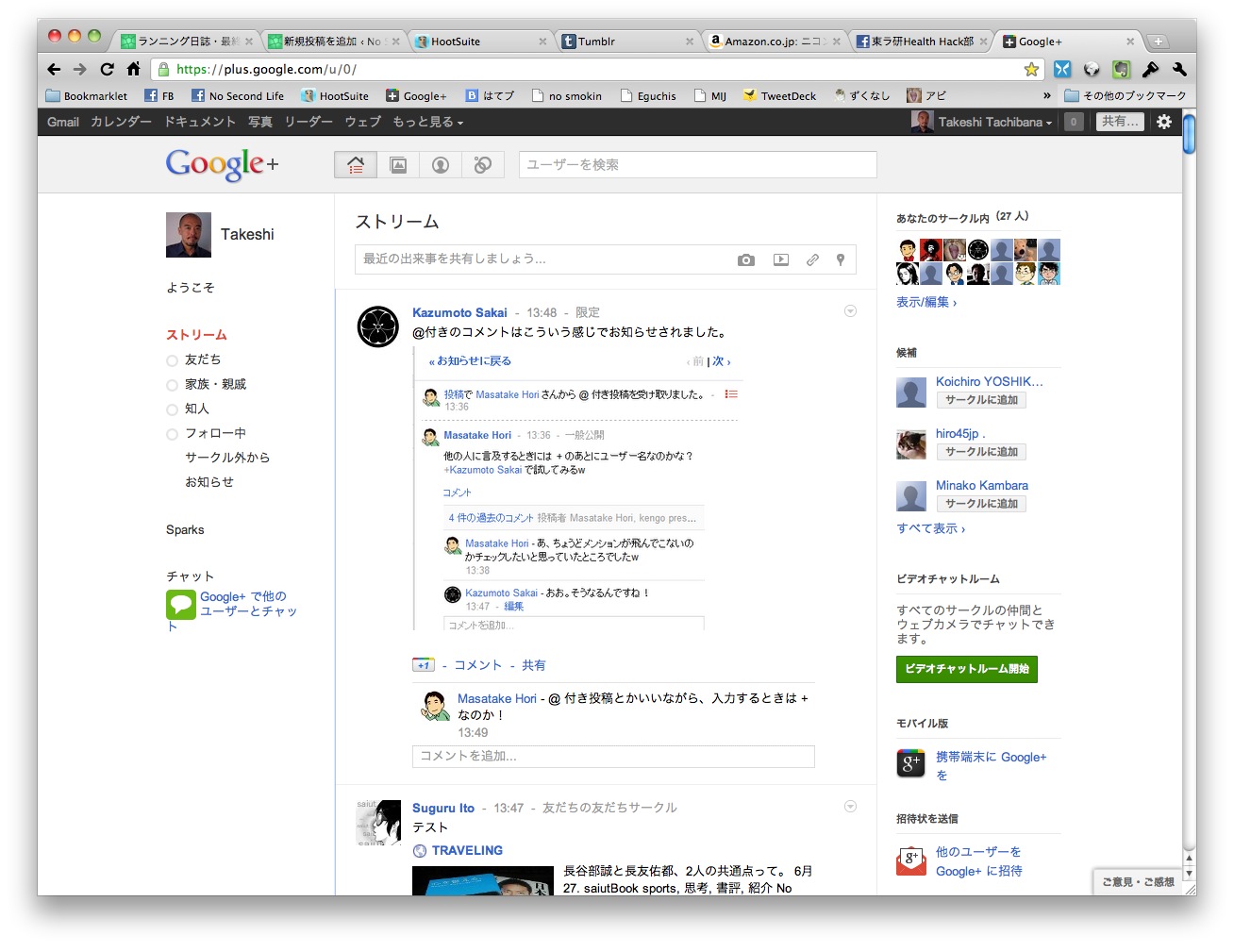
Task: Add Koichiro YOSHIK... to a circle
Action: 981,400
